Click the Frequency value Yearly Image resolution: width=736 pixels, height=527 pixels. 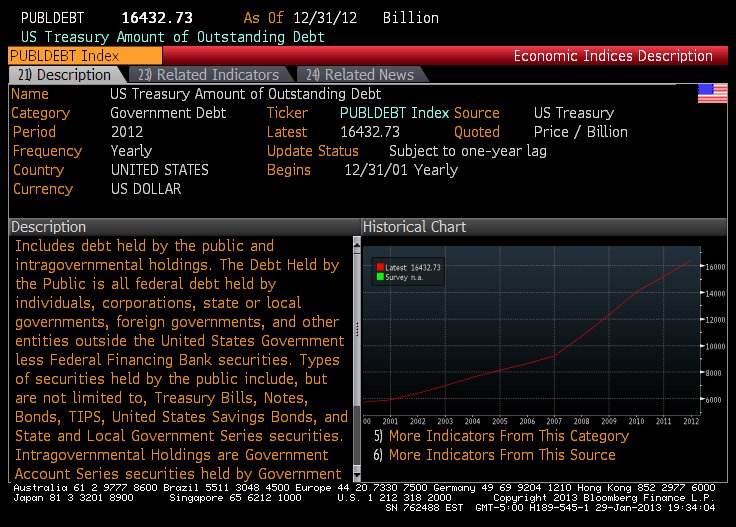pos(131,151)
